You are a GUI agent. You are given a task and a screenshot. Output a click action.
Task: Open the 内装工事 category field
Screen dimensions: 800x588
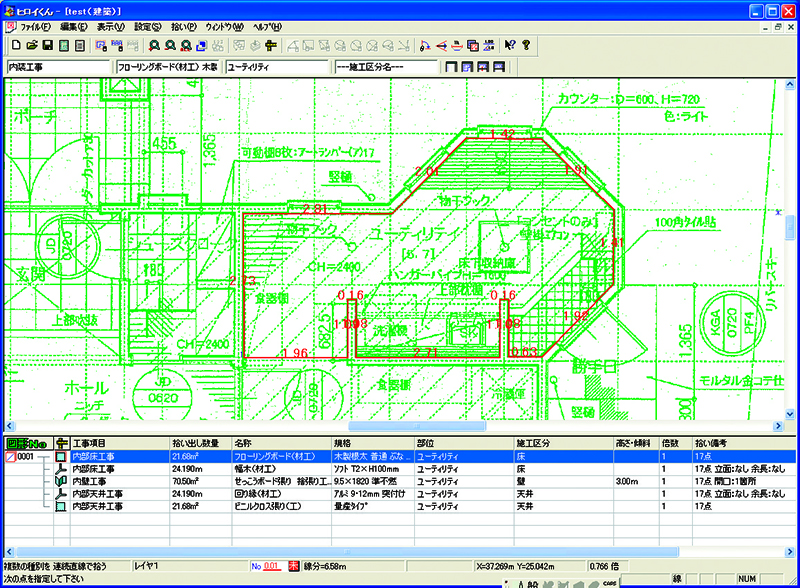tap(57, 67)
